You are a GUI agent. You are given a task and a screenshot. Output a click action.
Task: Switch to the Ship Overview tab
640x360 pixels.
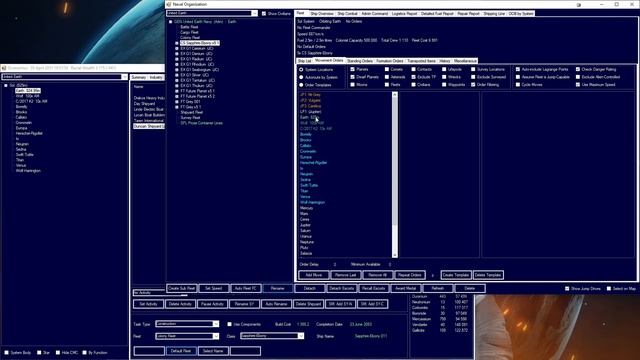322,13
